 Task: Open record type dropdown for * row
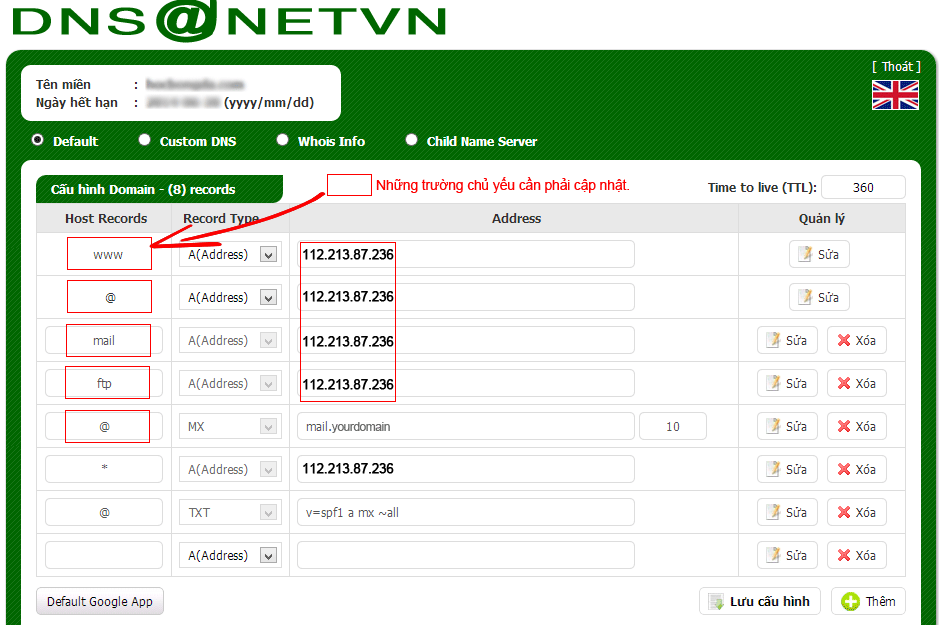pos(230,469)
